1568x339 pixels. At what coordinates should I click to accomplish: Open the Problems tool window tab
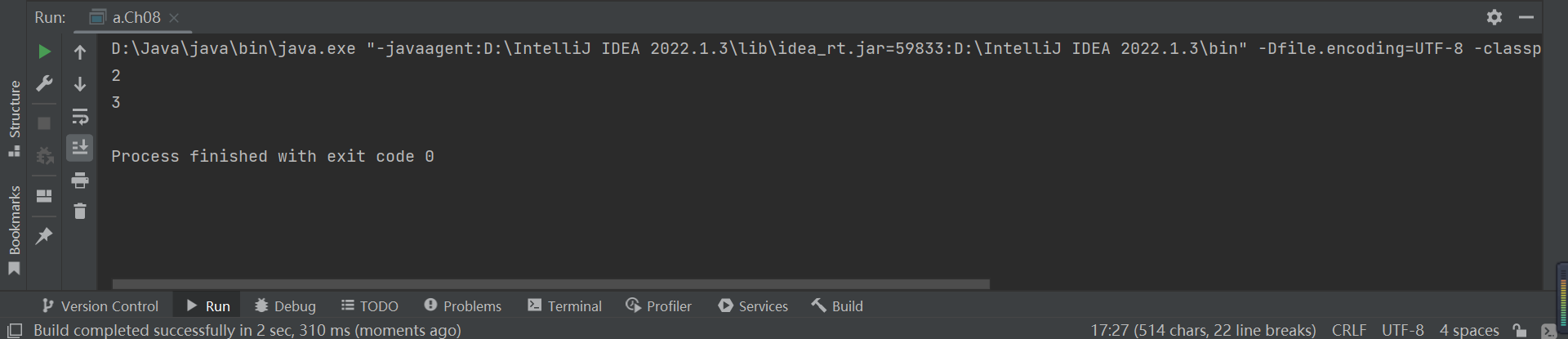(x=463, y=306)
